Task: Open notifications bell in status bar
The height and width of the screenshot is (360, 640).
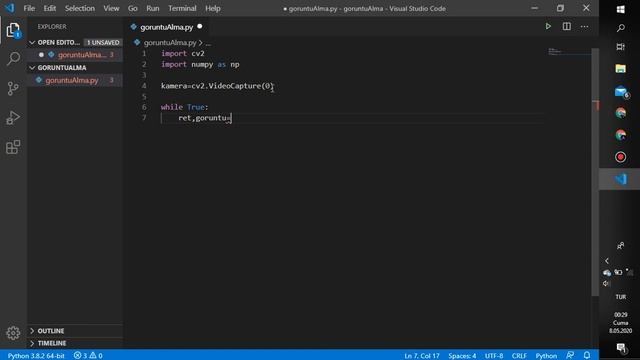Action: [x=587, y=356]
